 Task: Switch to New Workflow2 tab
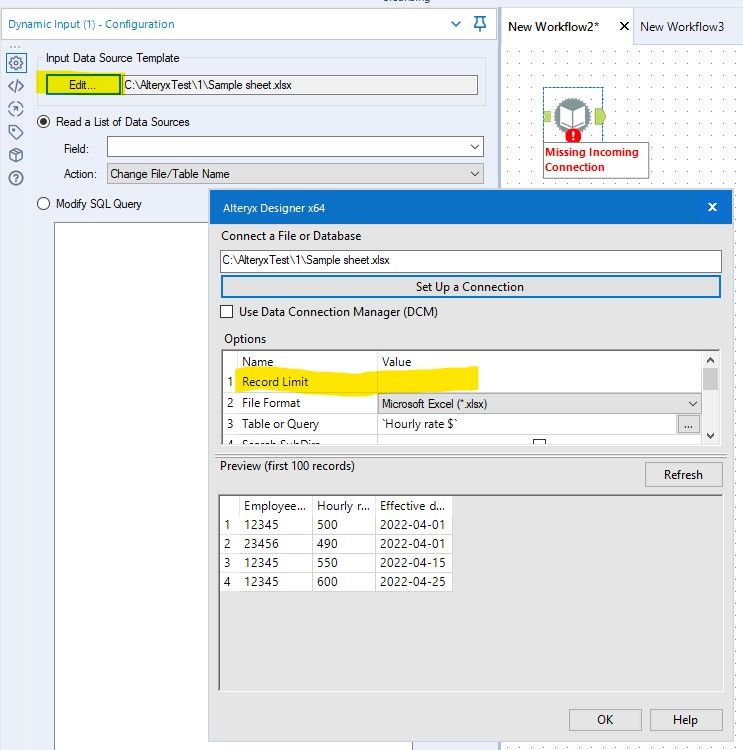point(554,27)
